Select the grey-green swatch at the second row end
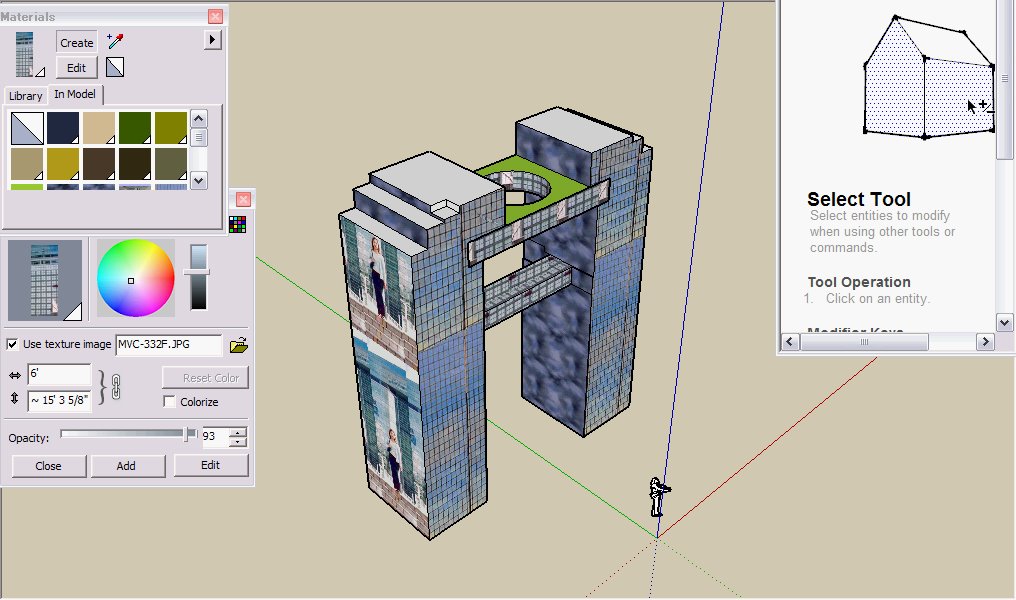 (171, 164)
